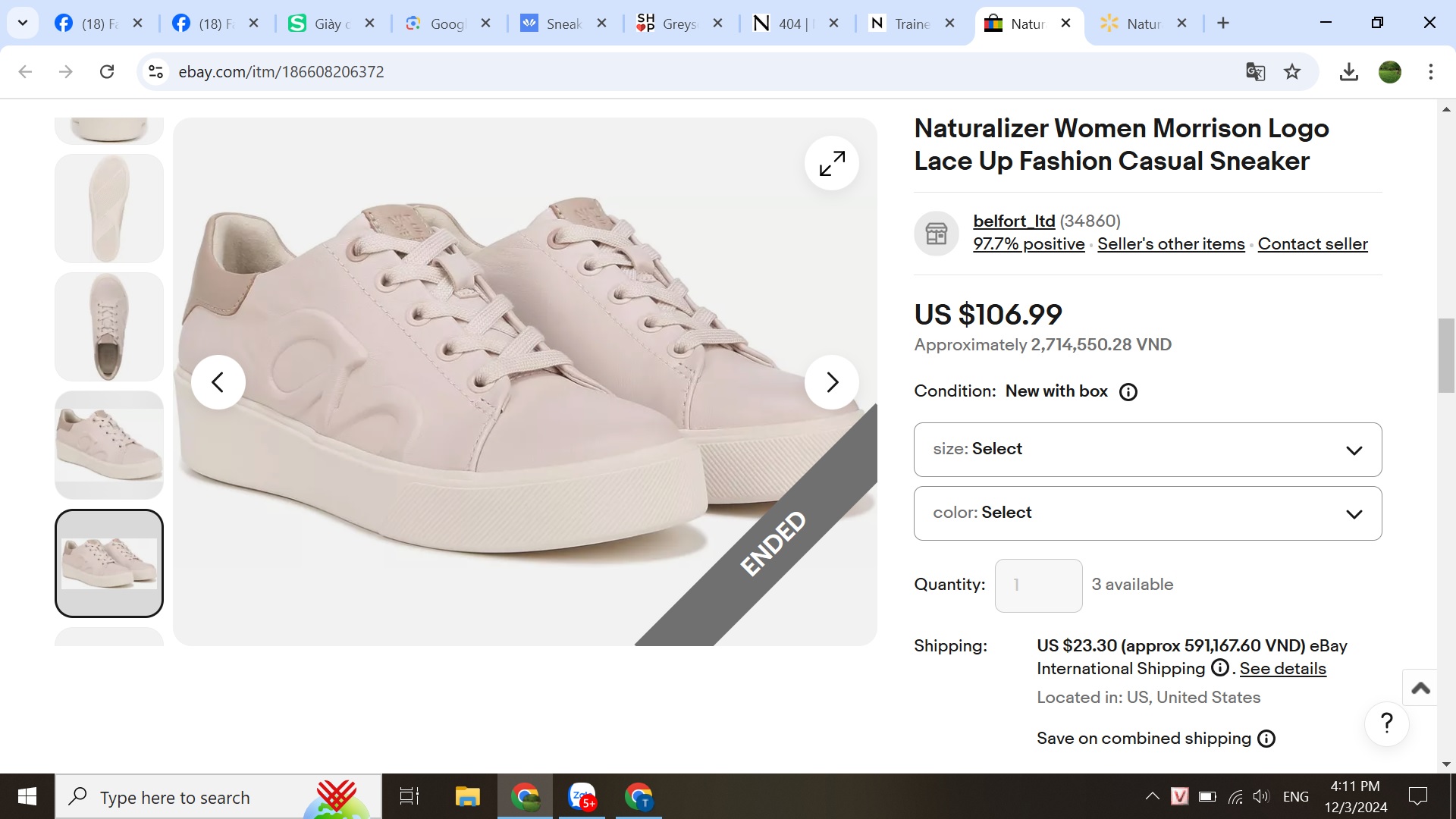Click the Condition info icon
Screen dimensions: 1456x819
(1128, 392)
